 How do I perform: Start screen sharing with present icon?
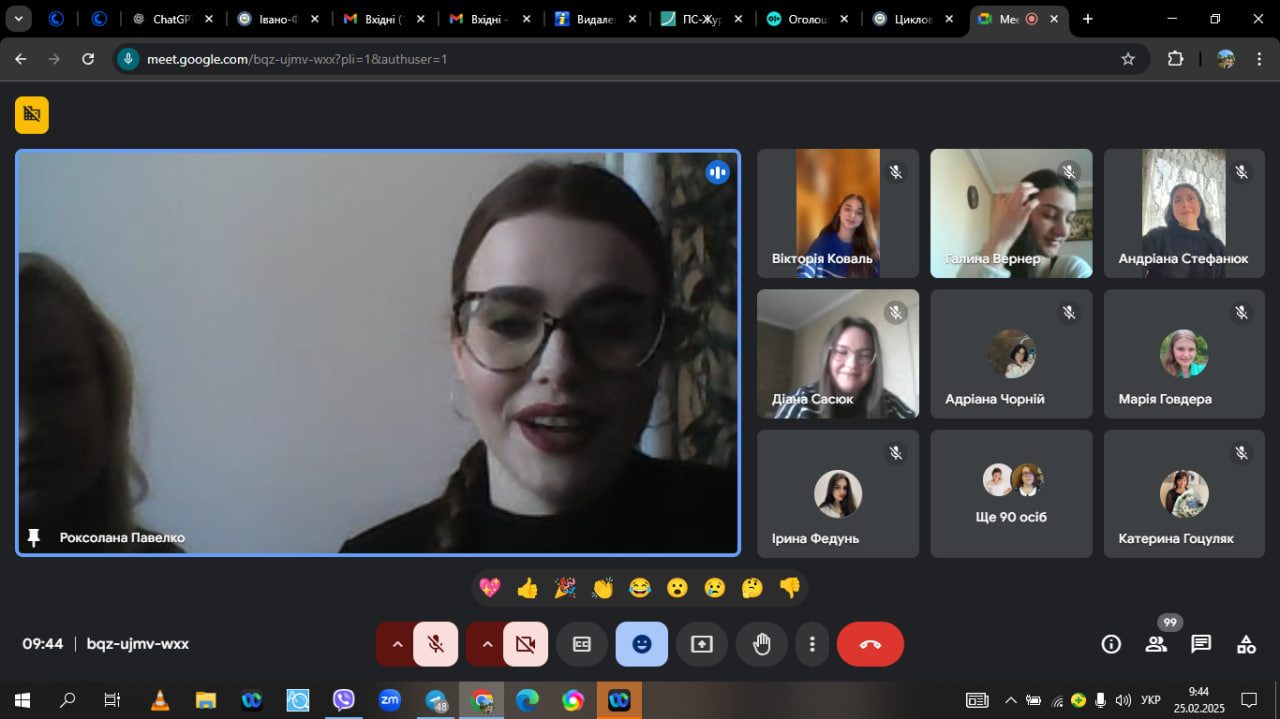pyautogui.click(x=702, y=644)
